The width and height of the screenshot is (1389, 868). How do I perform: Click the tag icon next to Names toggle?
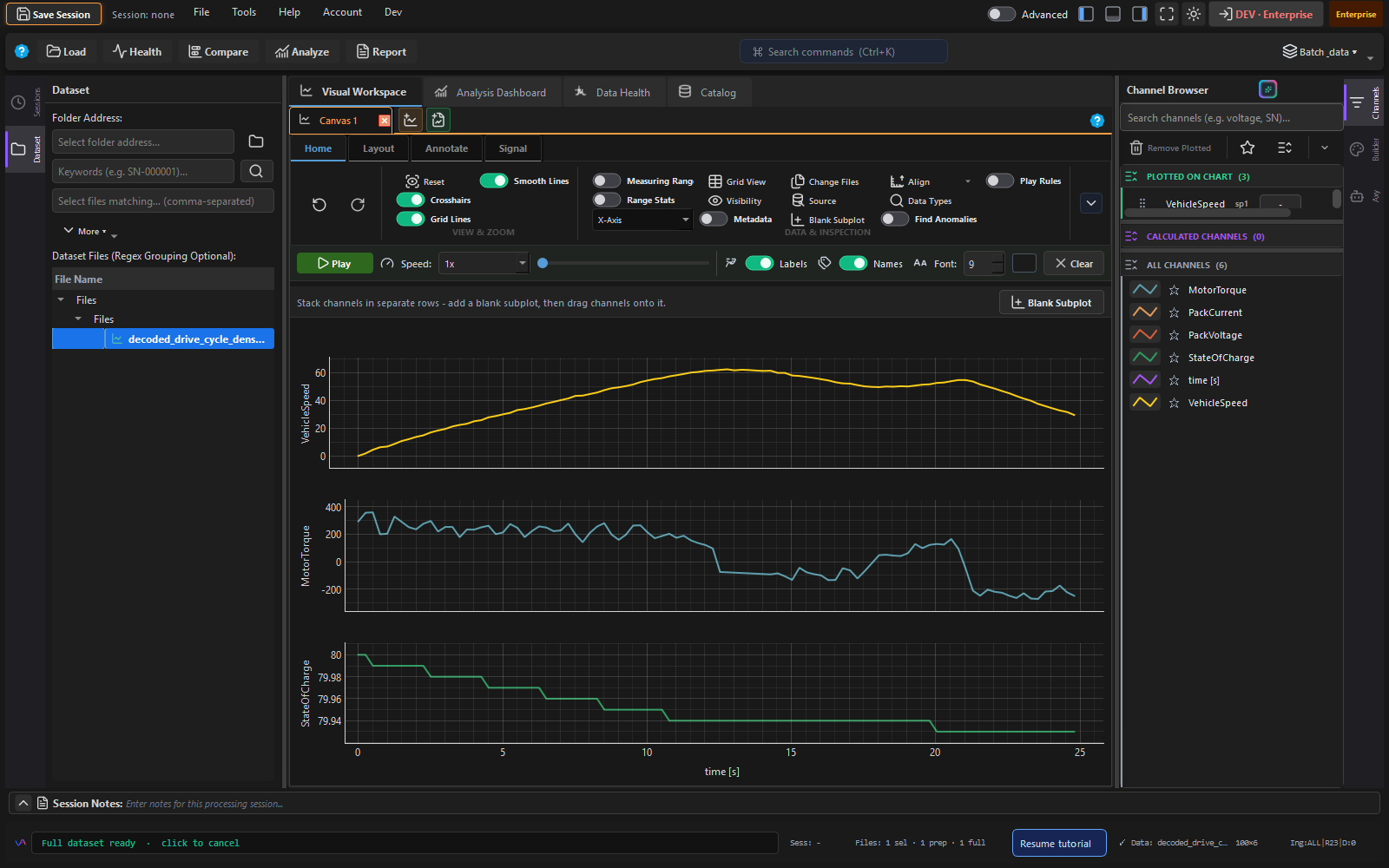click(825, 263)
